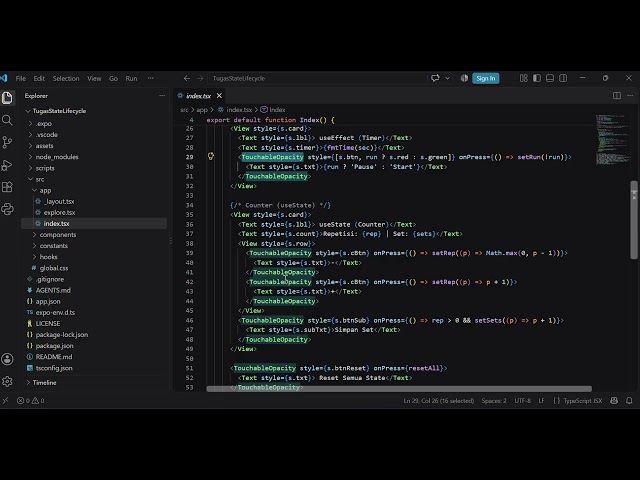This screenshot has height=480, width=640.
Task: Open the Manage gear icon
Action: pyautogui.click(x=7, y=381)
